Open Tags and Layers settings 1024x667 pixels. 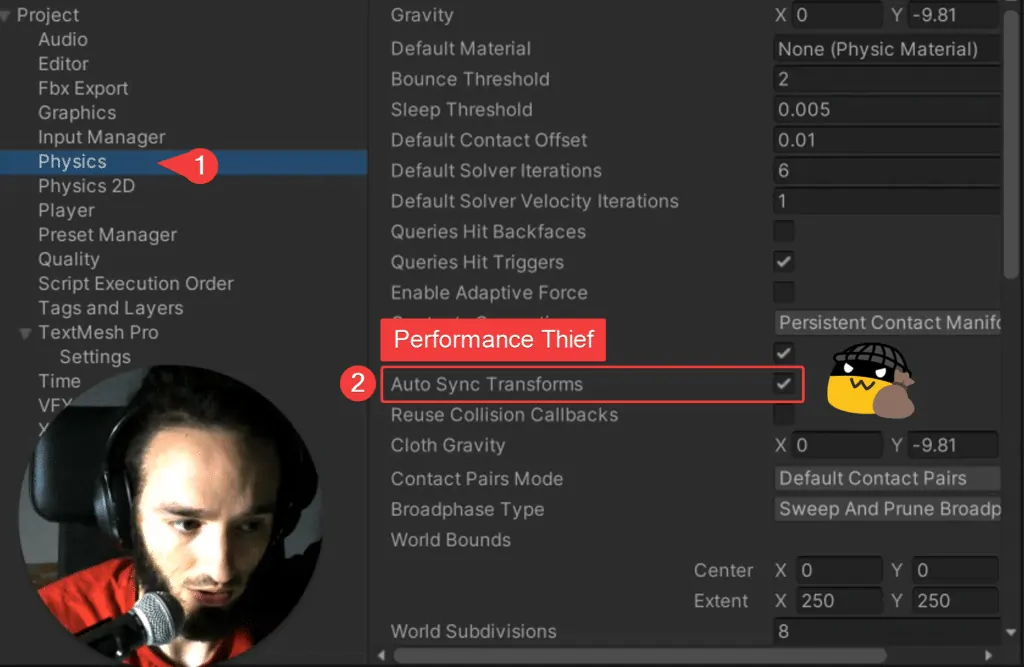click(x=110, y=308)
